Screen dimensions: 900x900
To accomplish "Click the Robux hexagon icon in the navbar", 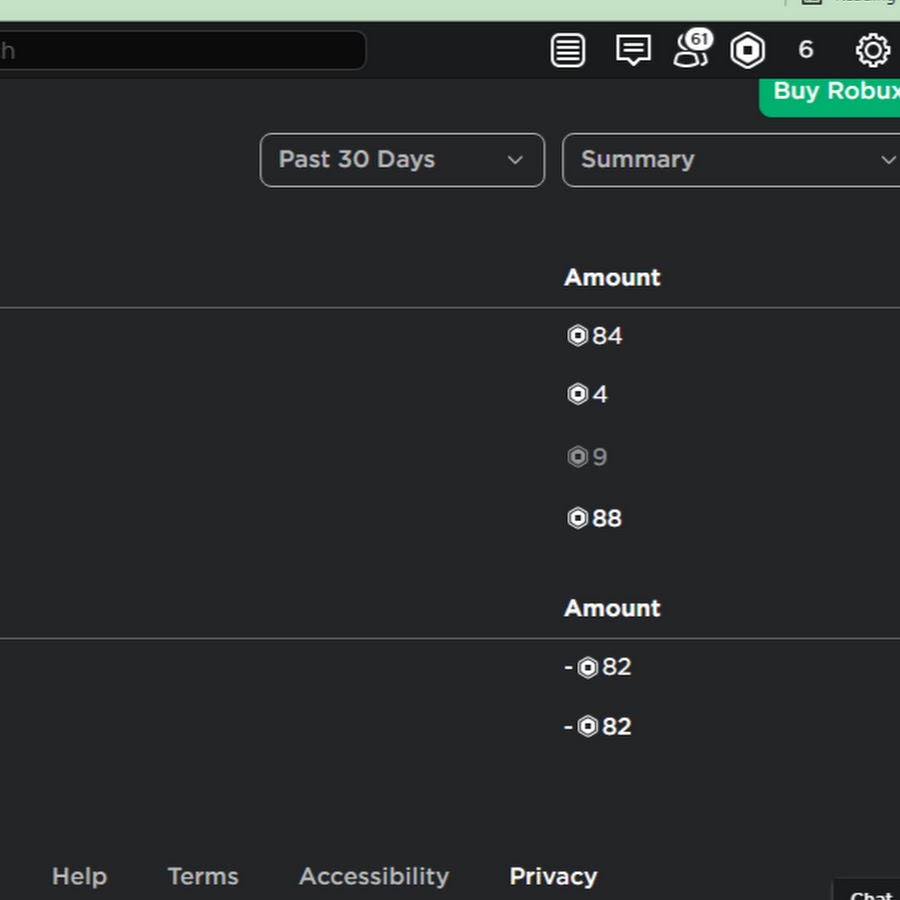I will pos(748,50).
